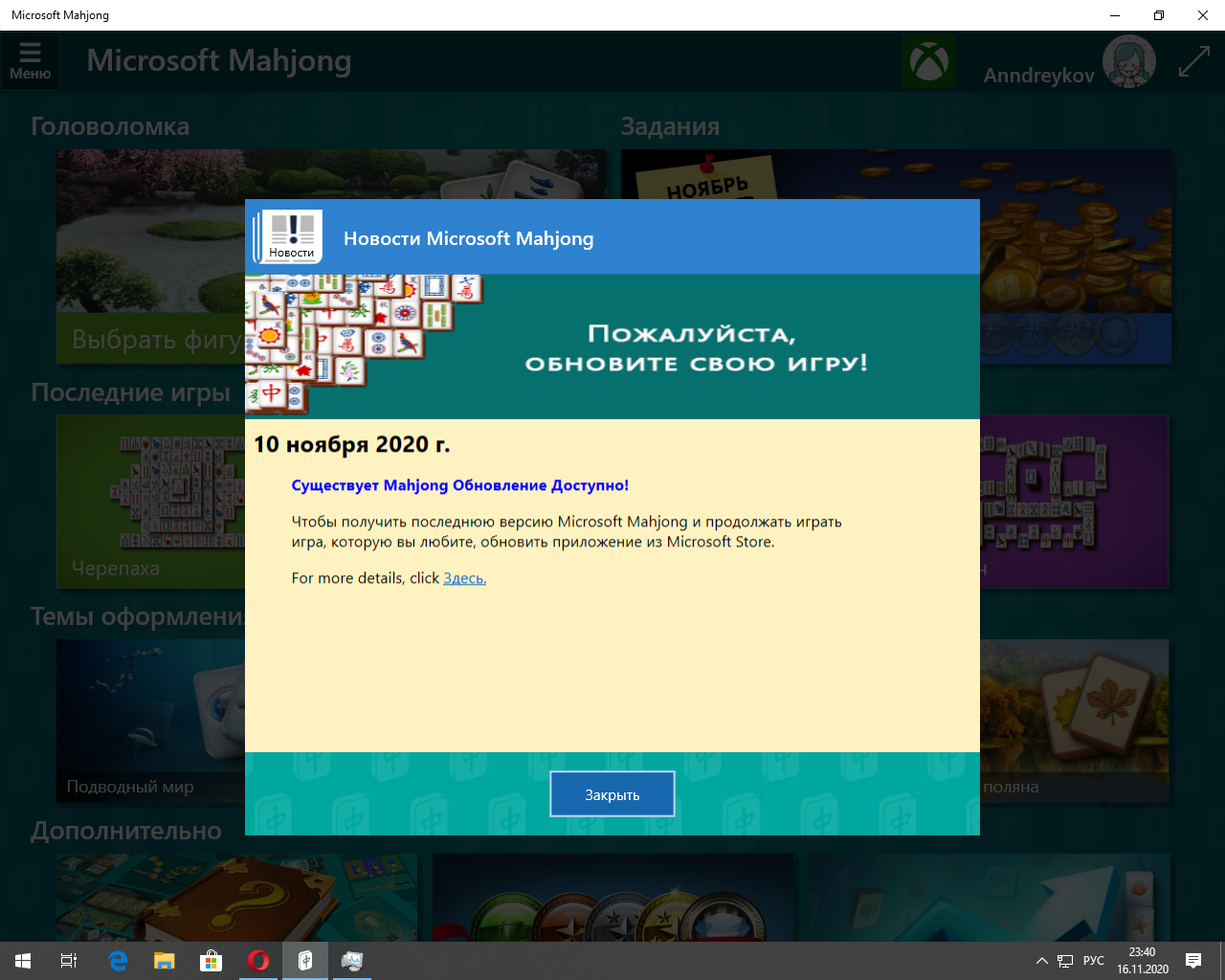The image size is (1225, 980).
Task: Select the Подводный мир theme tile
Action: (x=150, y=721)
